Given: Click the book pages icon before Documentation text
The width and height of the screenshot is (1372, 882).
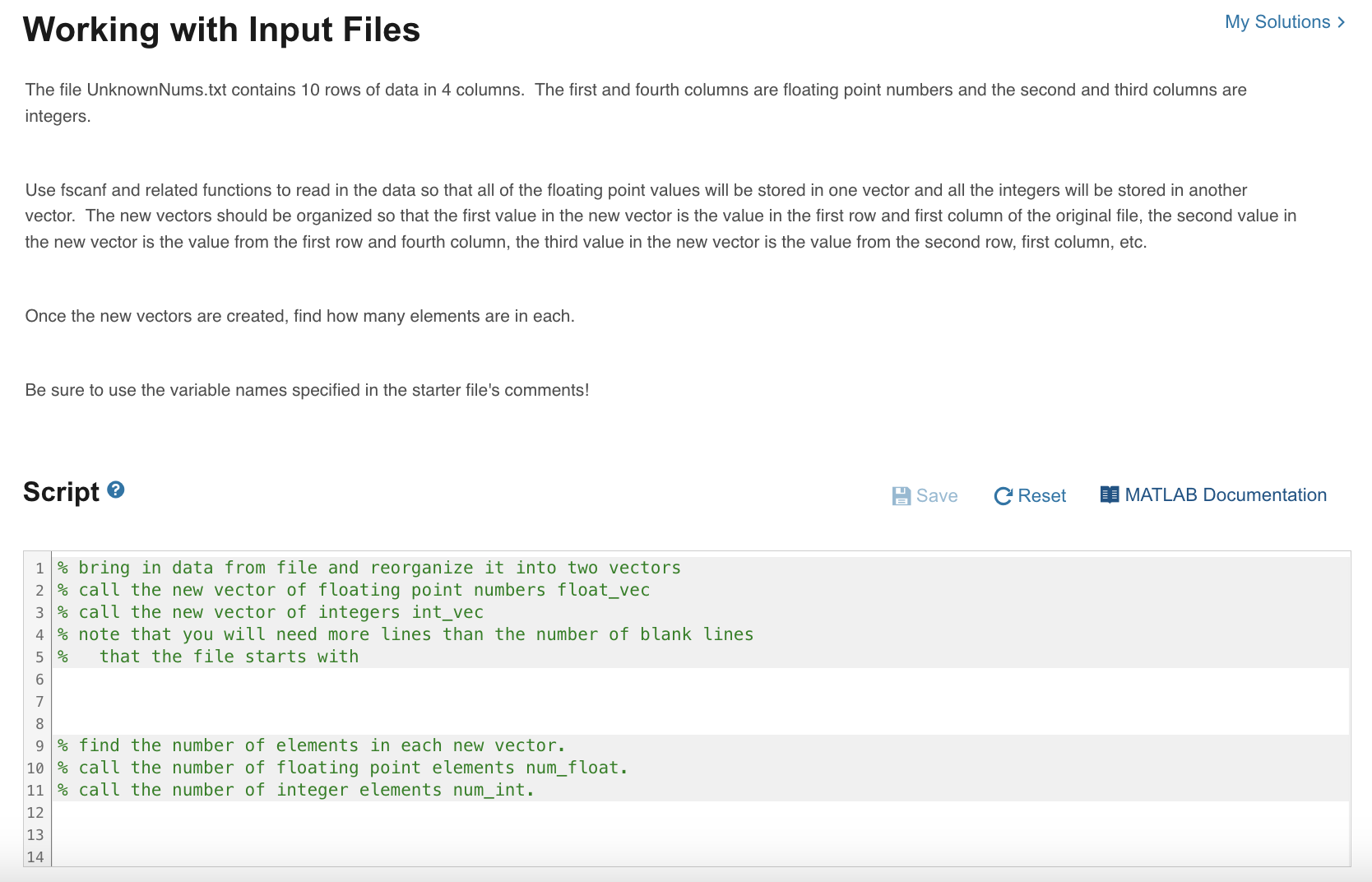Looking at the screenshot, I should tap(1109, 494).
